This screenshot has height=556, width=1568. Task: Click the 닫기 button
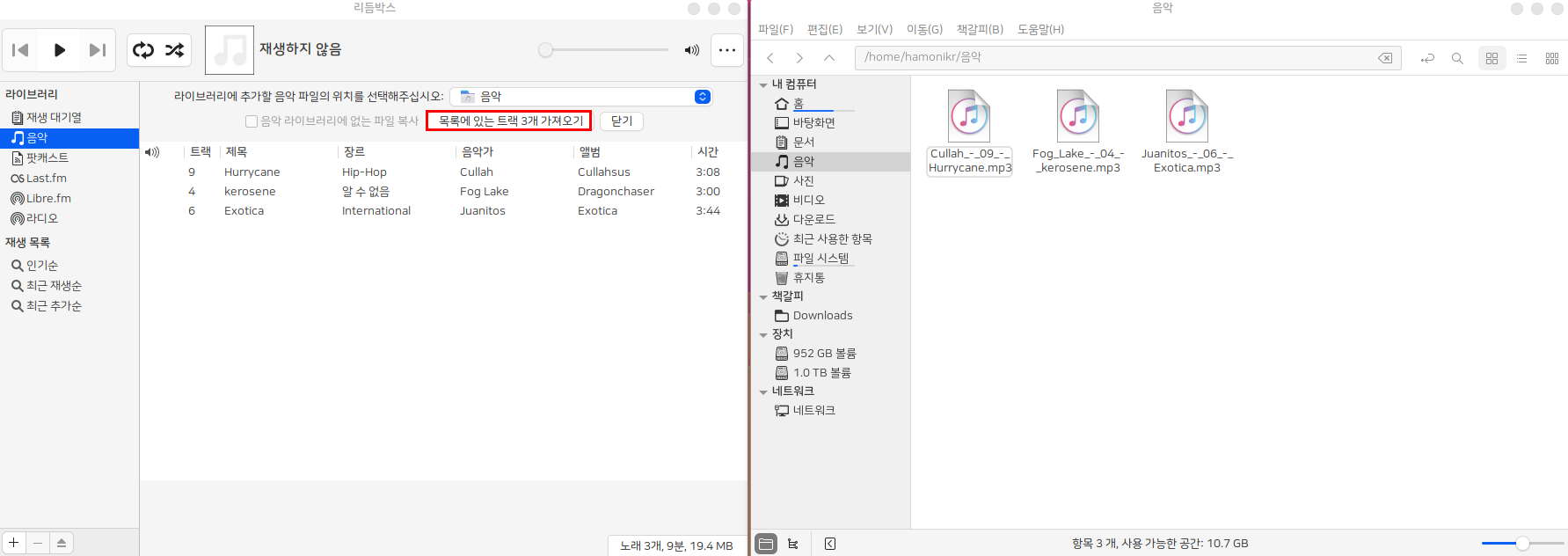coord(622,121)
